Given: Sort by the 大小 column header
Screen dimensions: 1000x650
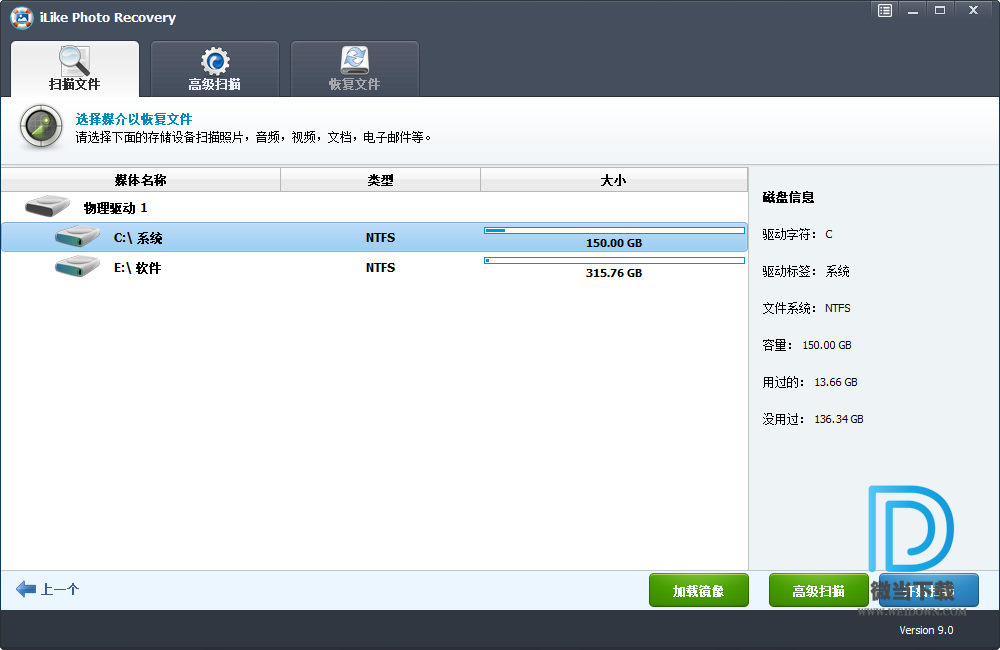Looking at the screenshot, I should click(614, 180).
